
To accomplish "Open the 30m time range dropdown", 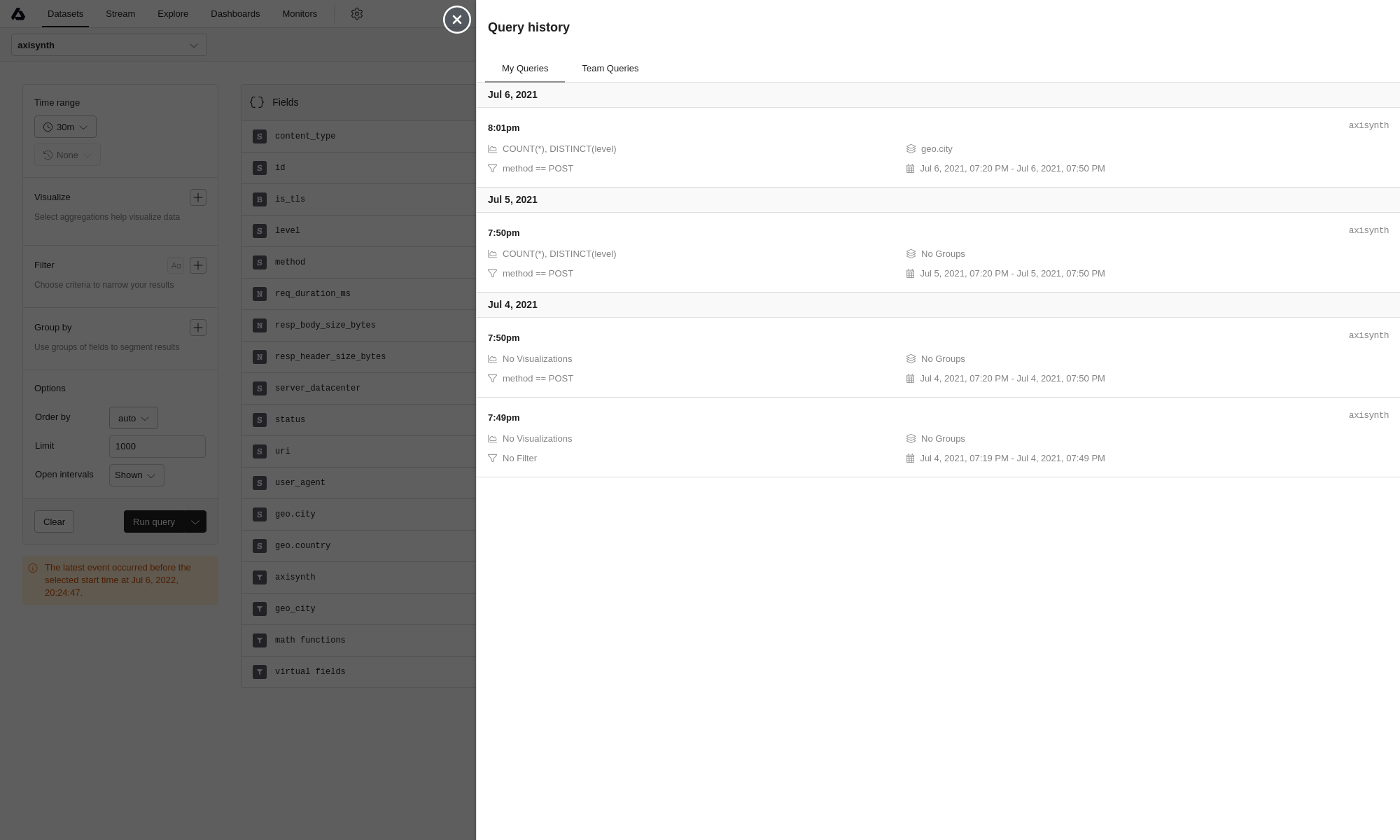I will (65, 127).
